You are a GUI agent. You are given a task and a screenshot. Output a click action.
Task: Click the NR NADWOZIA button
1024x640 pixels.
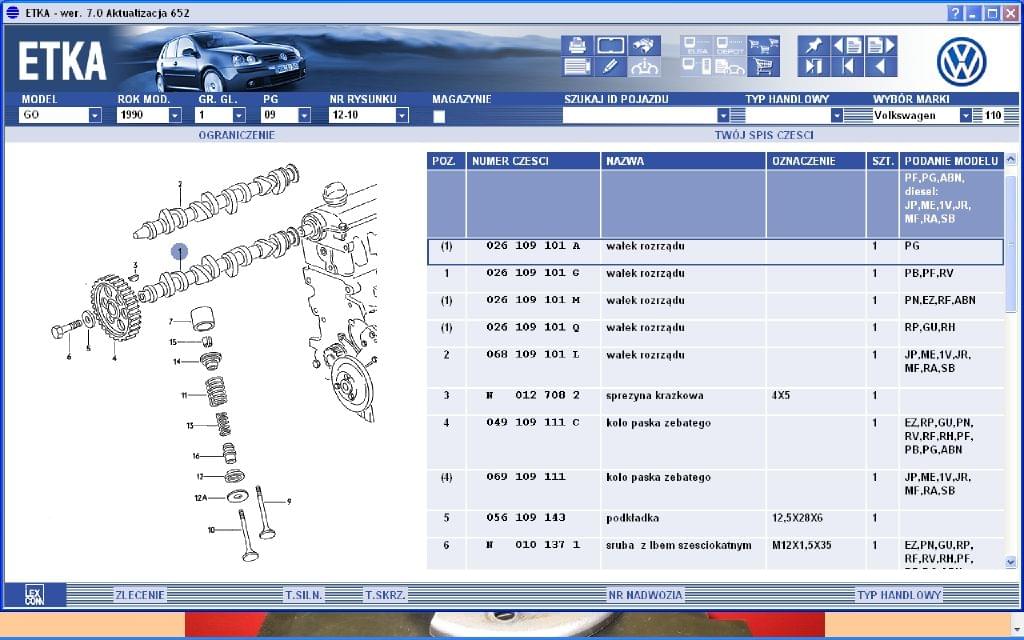pos(645,595)
